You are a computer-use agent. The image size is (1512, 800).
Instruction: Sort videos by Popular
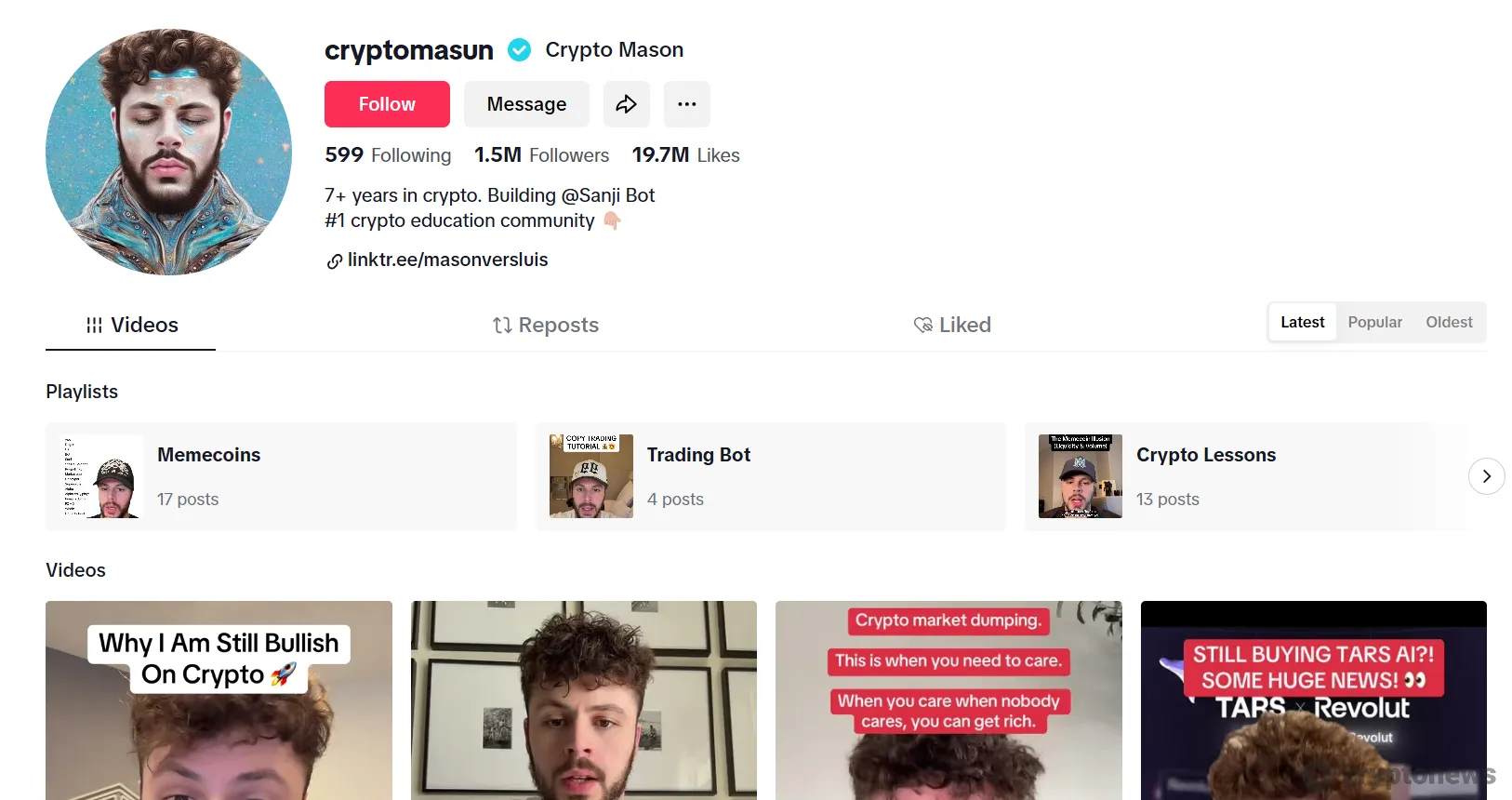click(1374, 322)
